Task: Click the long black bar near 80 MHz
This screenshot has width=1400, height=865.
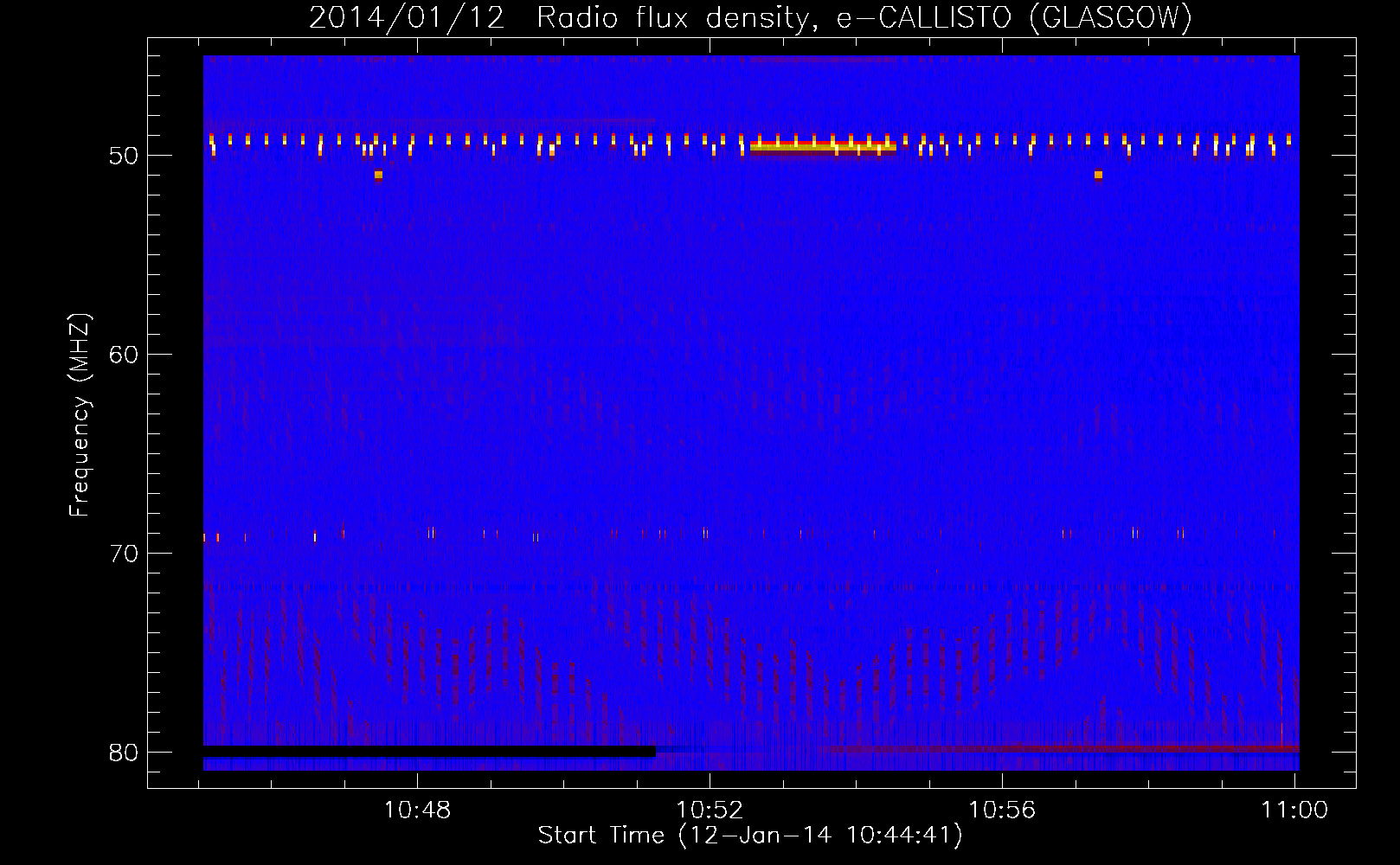Action: pos(429,751)
